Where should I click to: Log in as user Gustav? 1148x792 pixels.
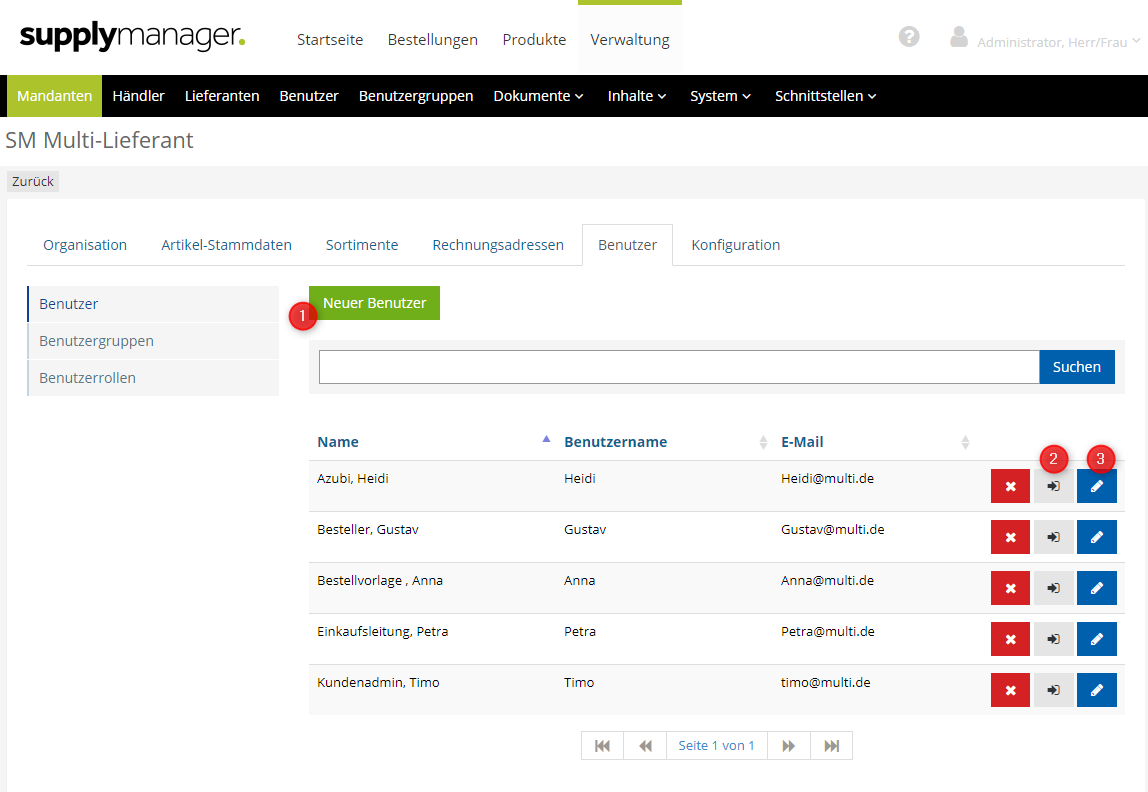(1053, 537)
